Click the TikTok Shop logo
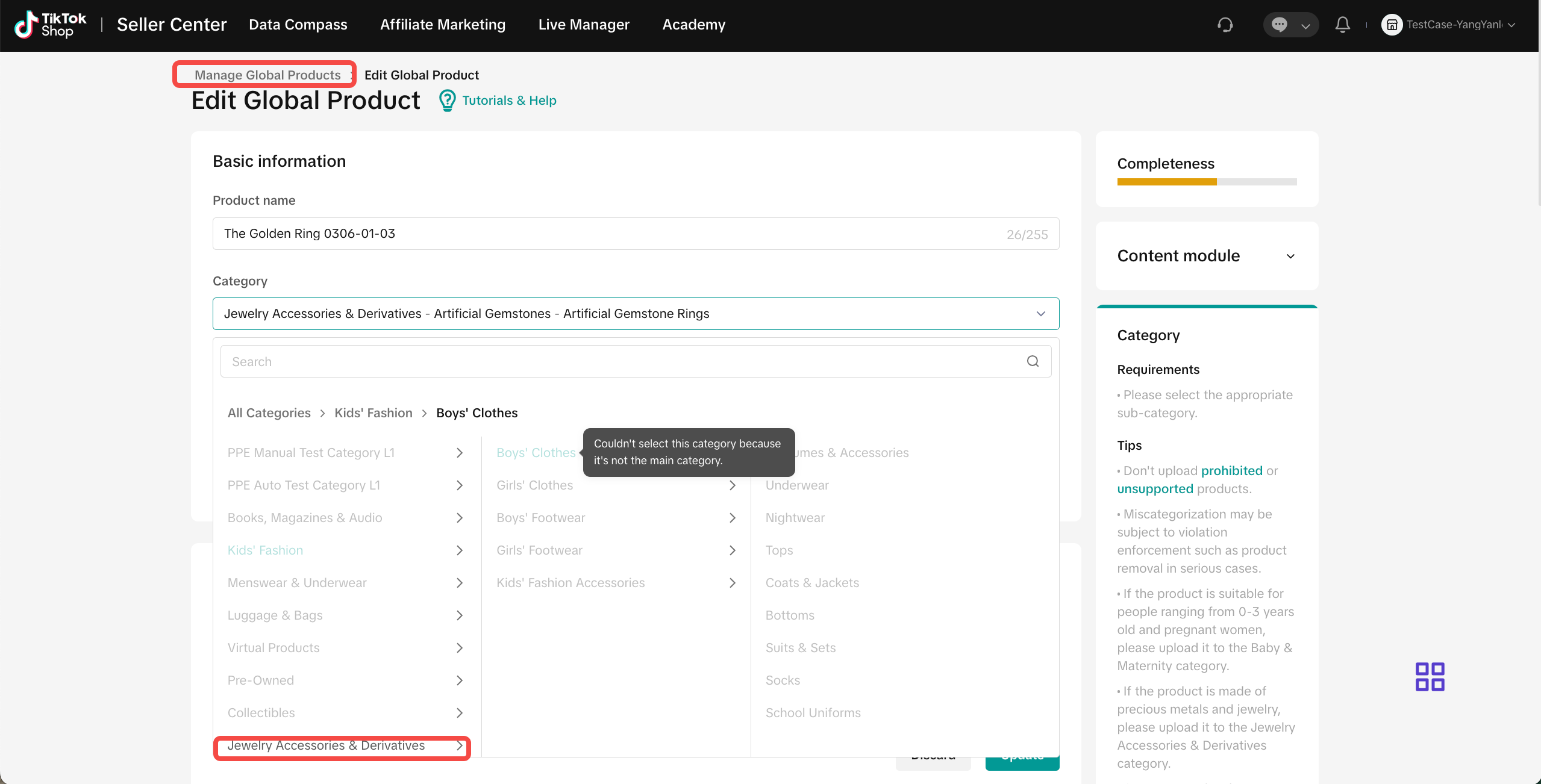Viewport: 1541px width, 784px height. point(51,25)
